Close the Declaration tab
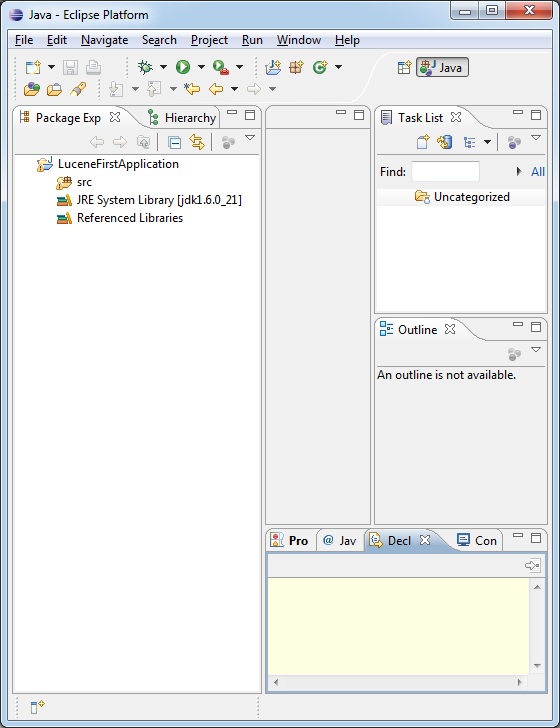Image resolution: width=560 pixels, height=728 pixels. point(424,540)
